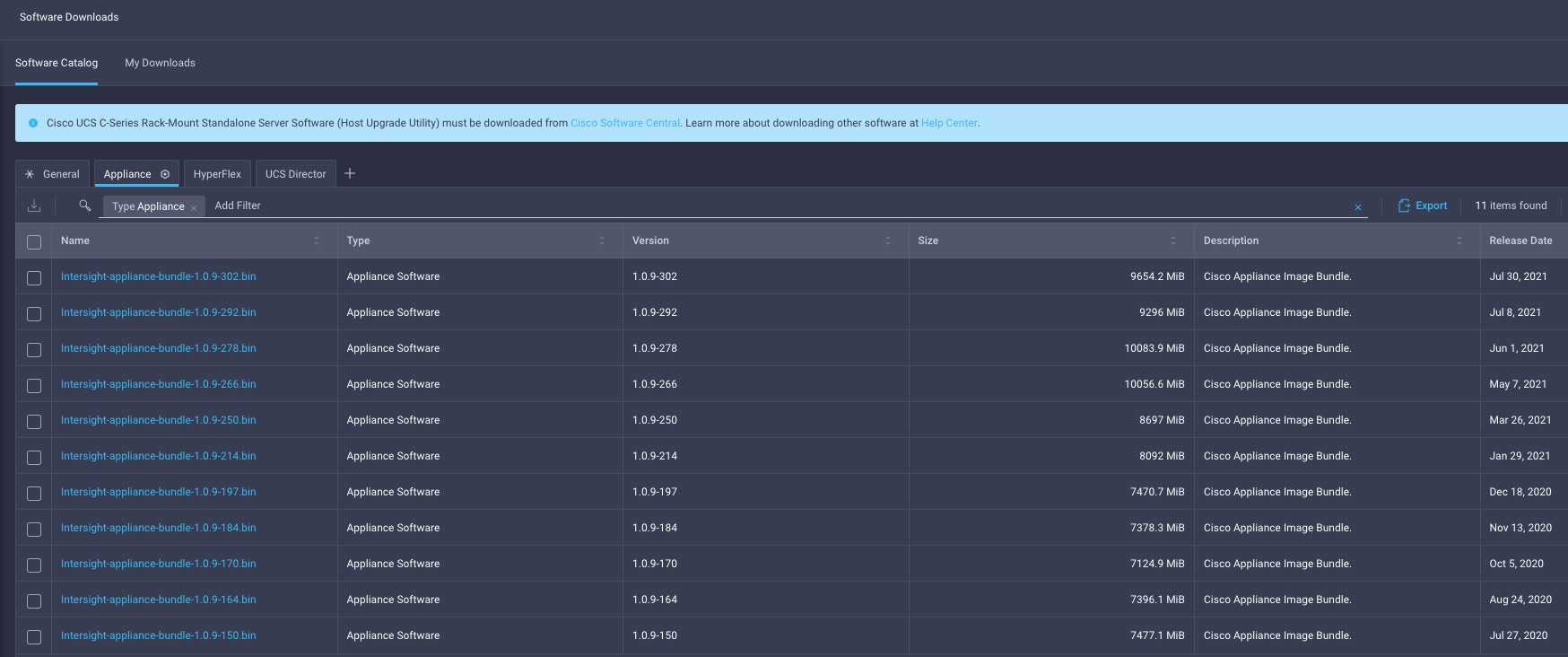Open Appliance tab settings gear
The width and height of the screenshot is (1568, 657).
click(x=165, y=174)
